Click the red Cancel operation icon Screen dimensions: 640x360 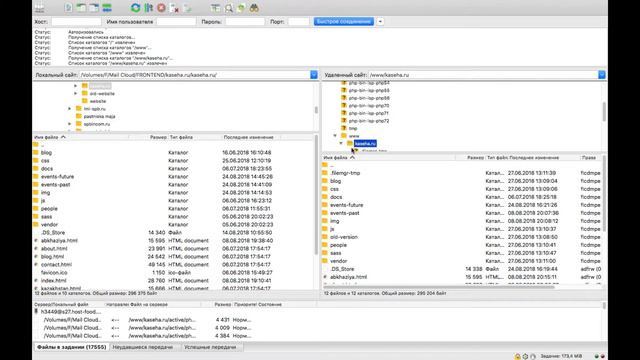point(161,8)
